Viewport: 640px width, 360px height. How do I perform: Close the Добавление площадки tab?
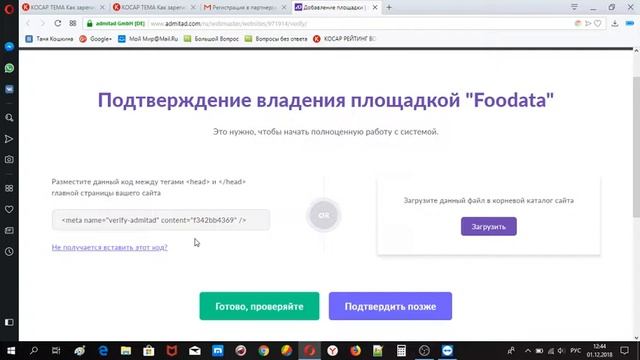click(x=375, y=7)
